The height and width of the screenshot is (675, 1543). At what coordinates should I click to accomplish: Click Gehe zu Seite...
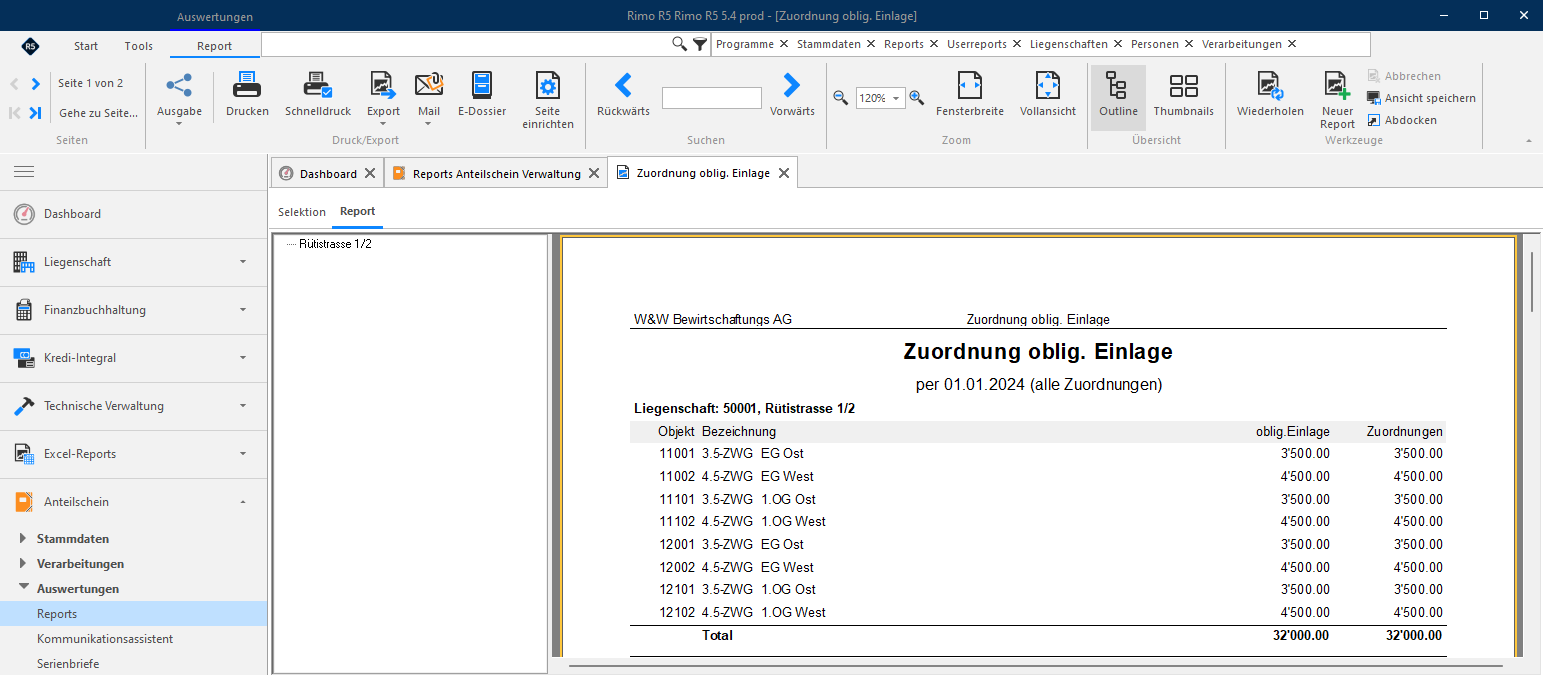99,113
